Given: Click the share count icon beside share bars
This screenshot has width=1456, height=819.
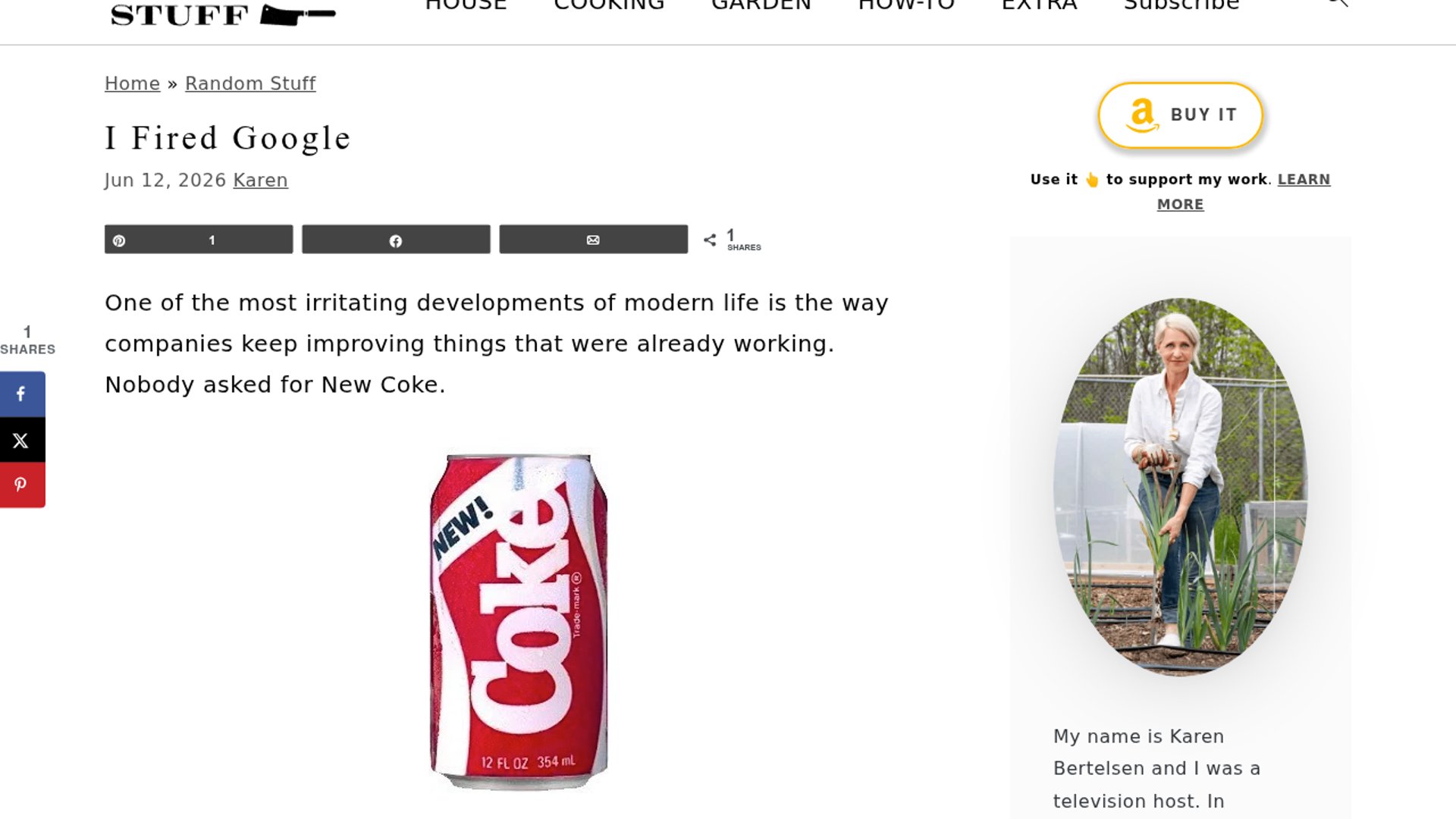Looking at the screenshot, I should point(710,240).
